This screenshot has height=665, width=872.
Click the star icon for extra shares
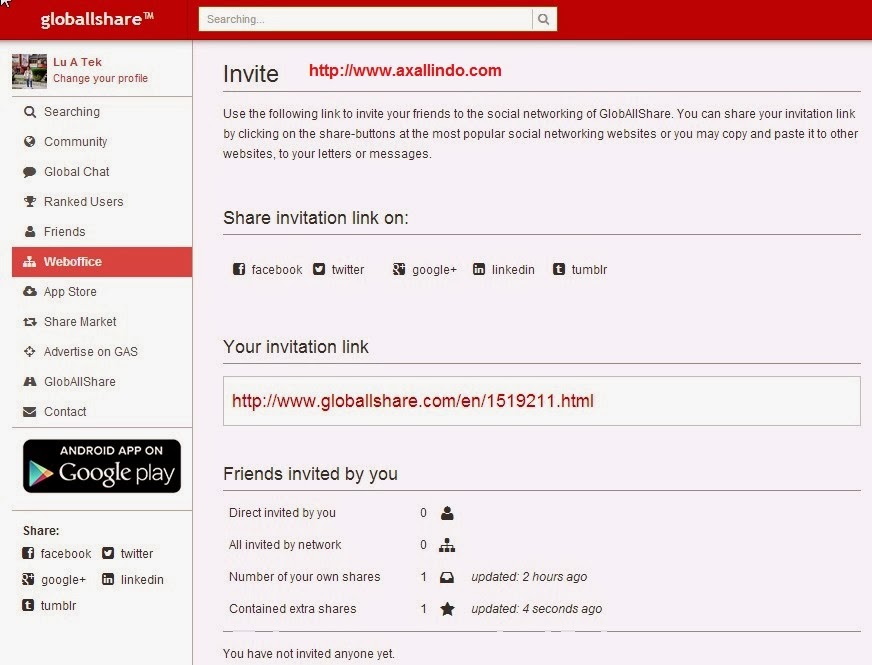[x=447, y=609]
